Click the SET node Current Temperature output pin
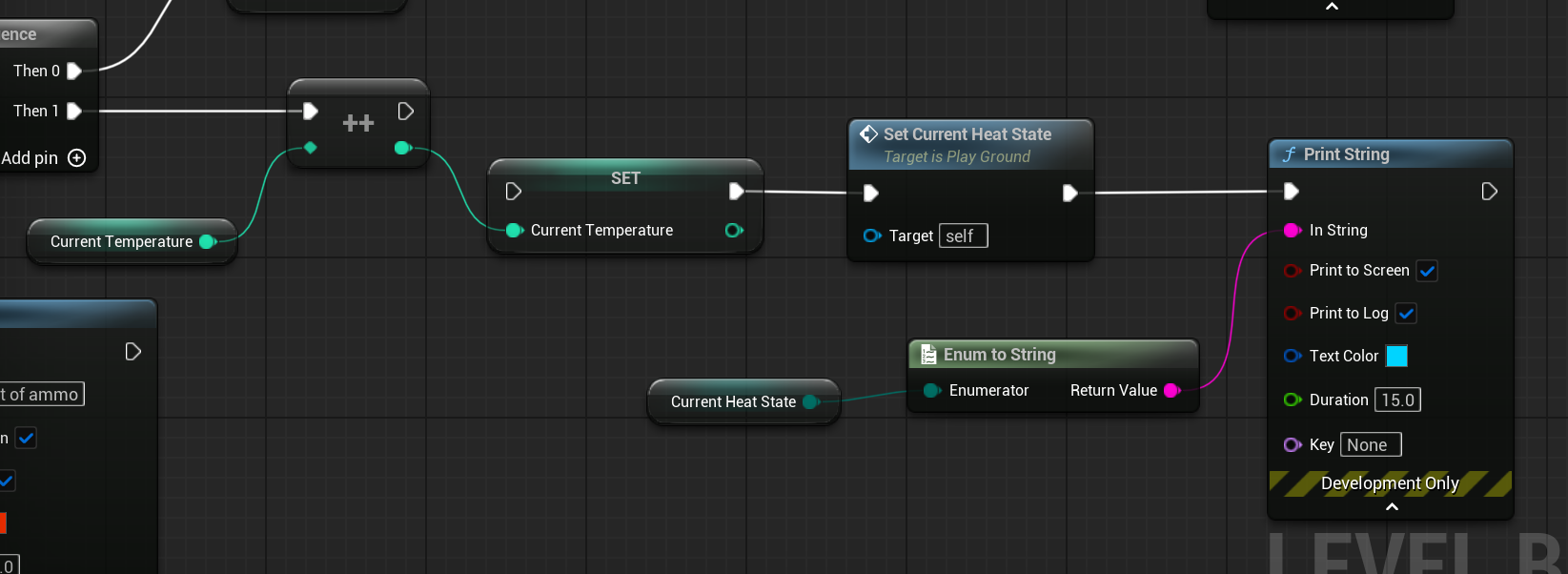Viewport: 1568px width, 574px height. coord(734,230)
